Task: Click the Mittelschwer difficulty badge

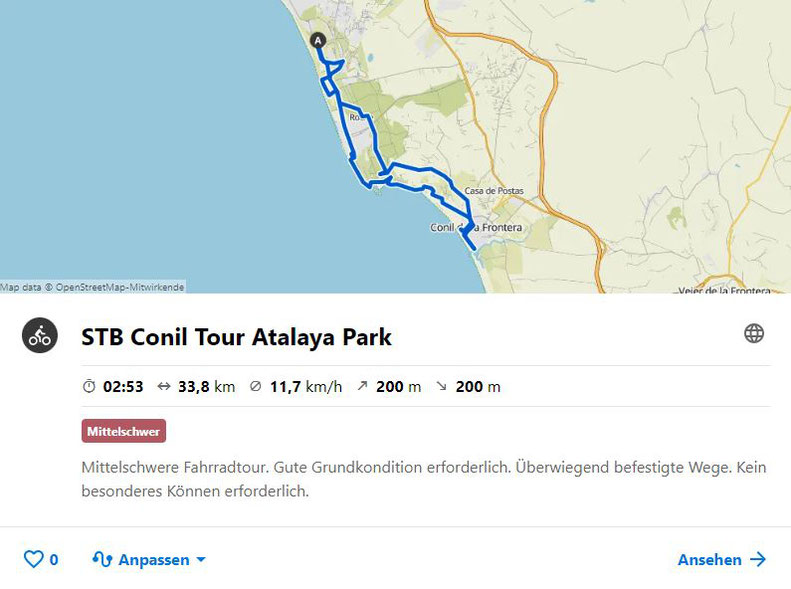Action: [124, 431]
